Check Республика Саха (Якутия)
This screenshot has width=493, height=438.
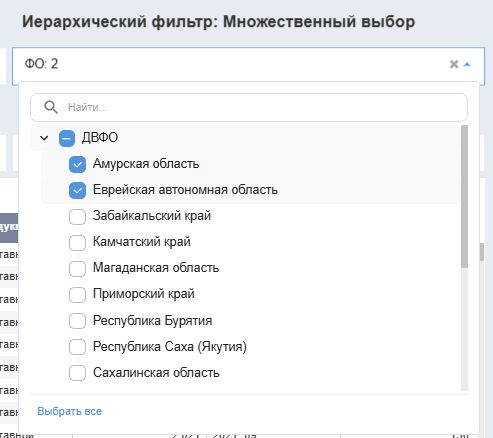tap(77, 347)
